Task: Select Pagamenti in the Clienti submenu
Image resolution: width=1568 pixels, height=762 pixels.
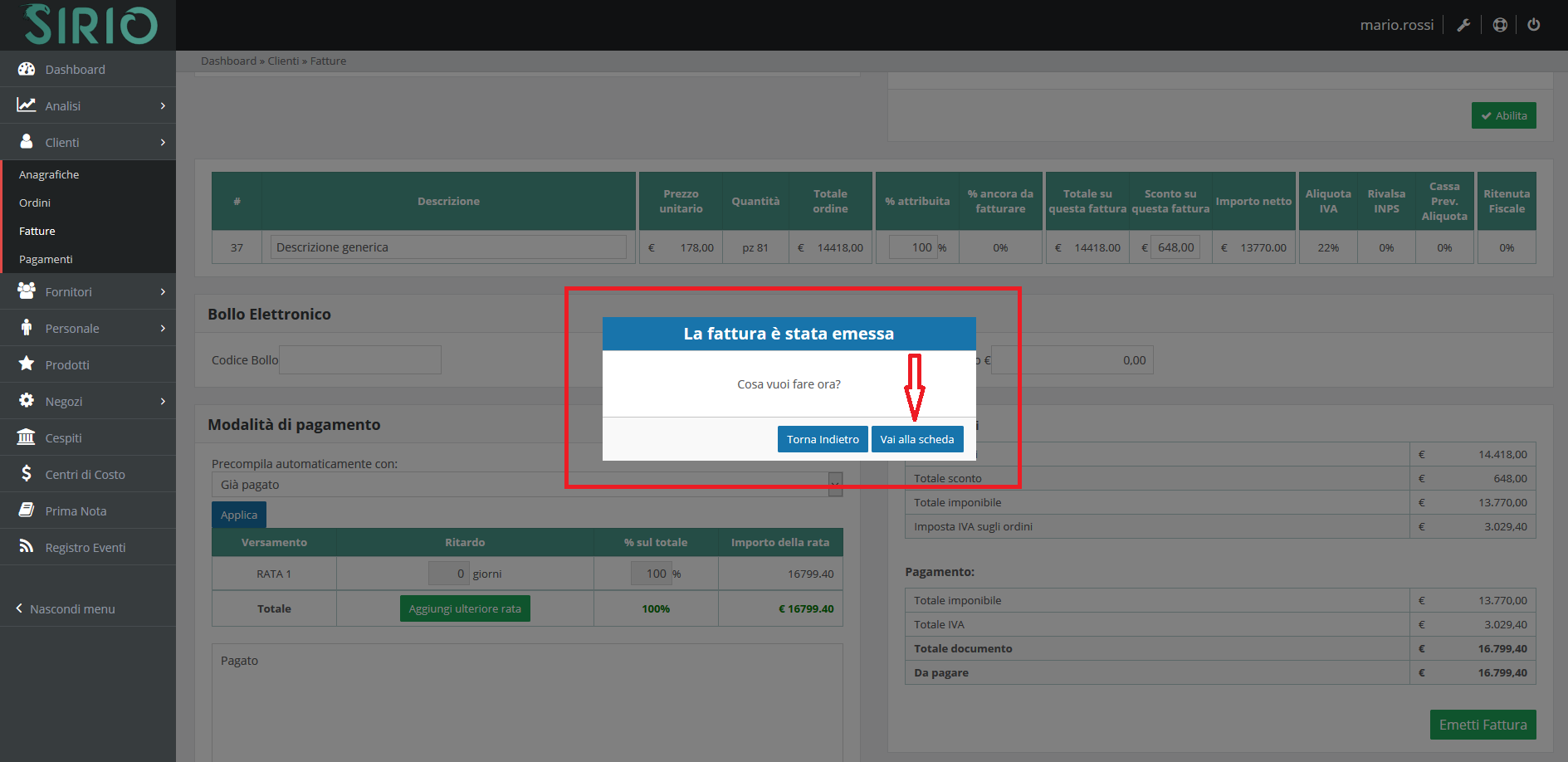Action: pyautogui.click(x=46, y=260)
